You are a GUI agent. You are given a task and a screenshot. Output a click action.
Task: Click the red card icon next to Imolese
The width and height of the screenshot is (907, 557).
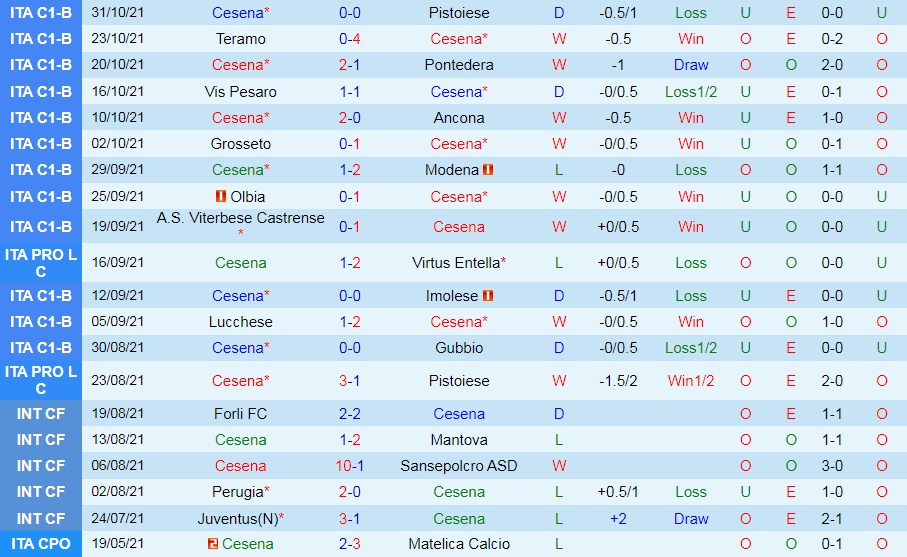click(x=488, y=296)
